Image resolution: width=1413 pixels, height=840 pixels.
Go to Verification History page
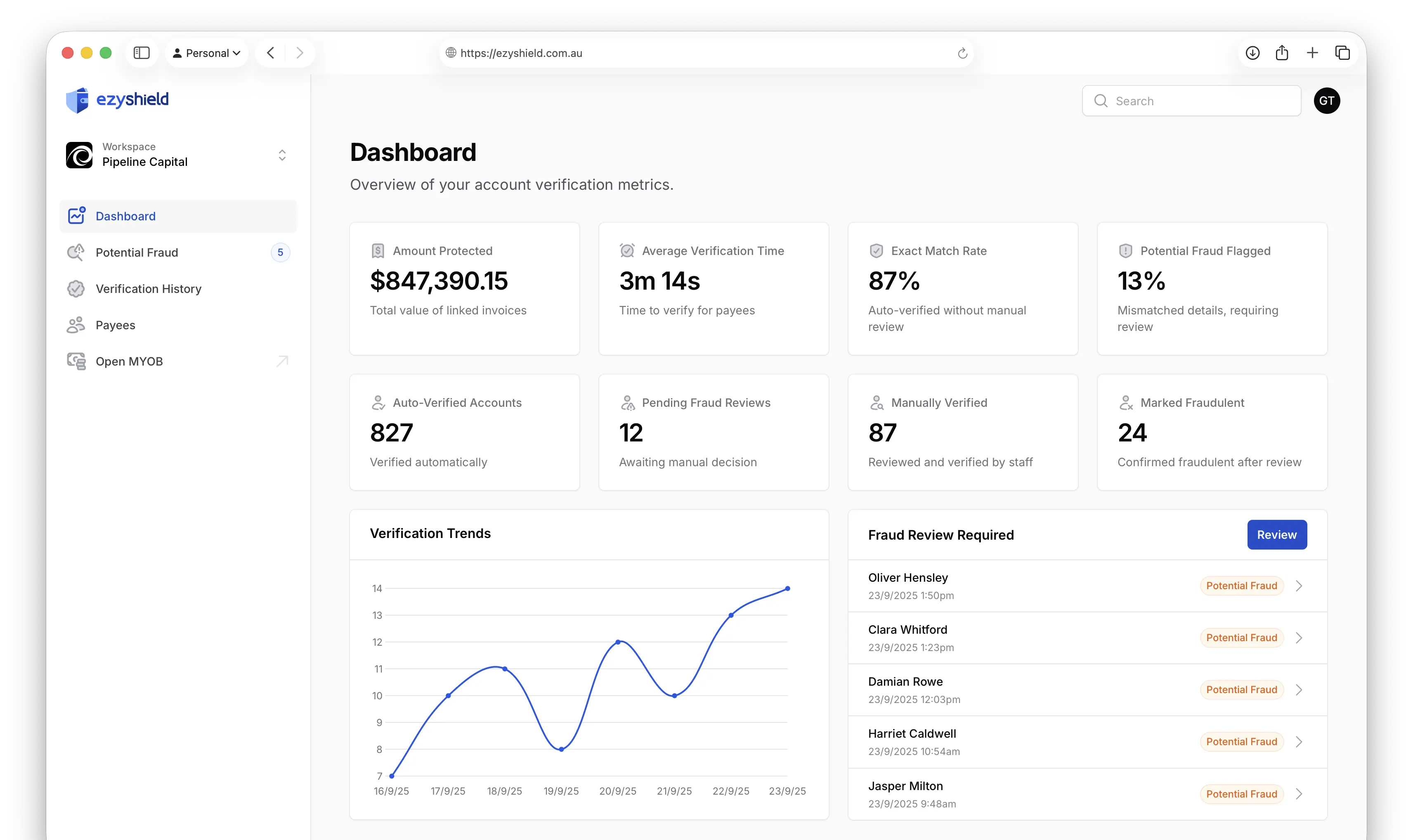[148, 289]
